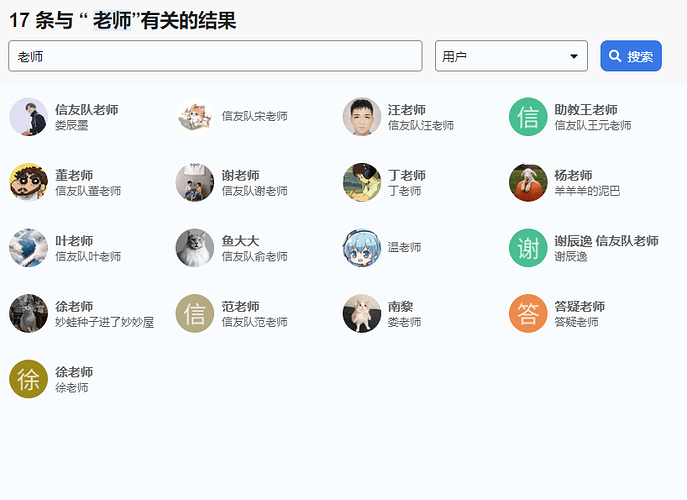Open user name 董老师
Screen dimensions: 687x500
click(74, 175)
